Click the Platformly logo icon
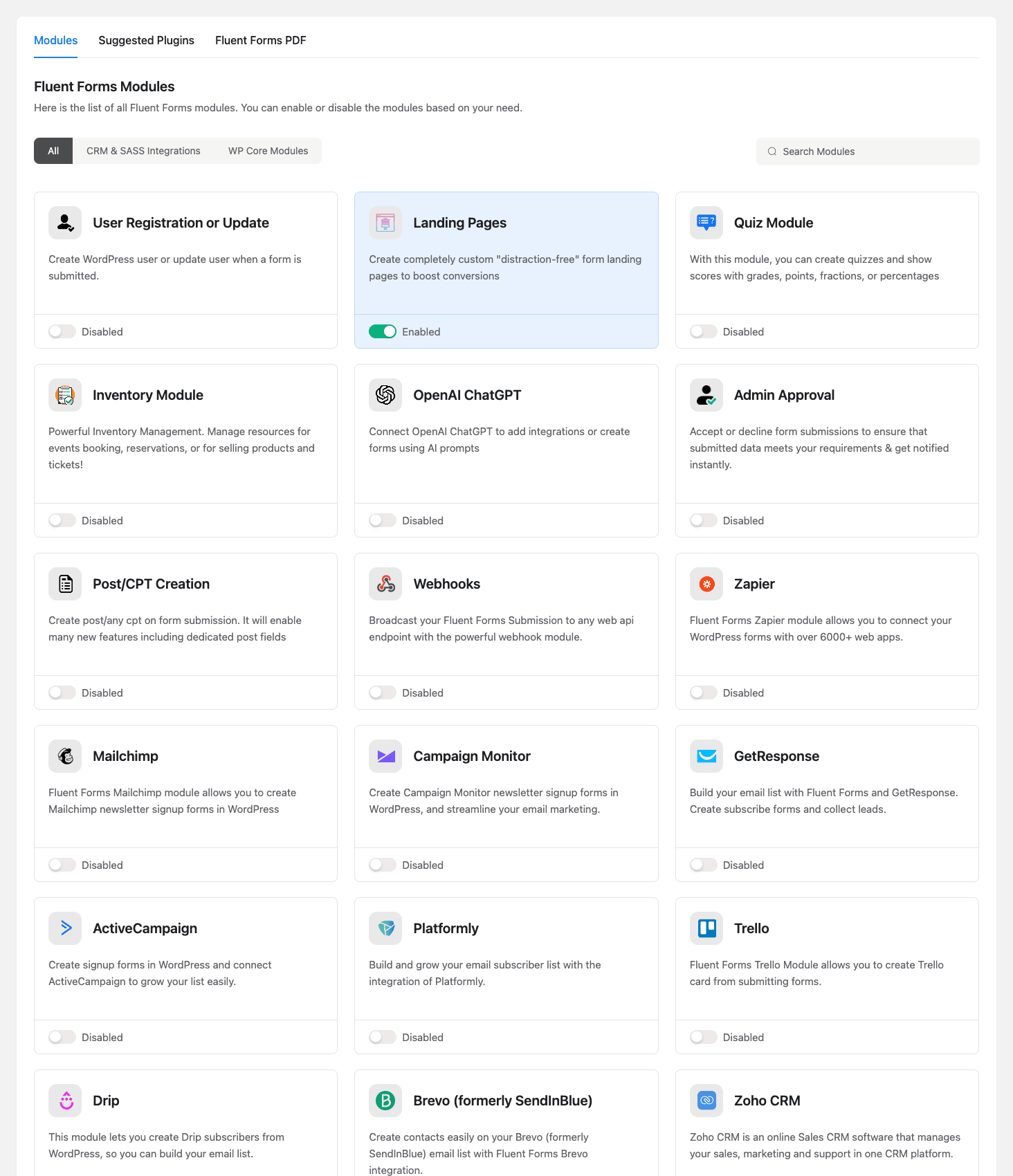This screenshot has width=1013, height=1176. point(385,928)
